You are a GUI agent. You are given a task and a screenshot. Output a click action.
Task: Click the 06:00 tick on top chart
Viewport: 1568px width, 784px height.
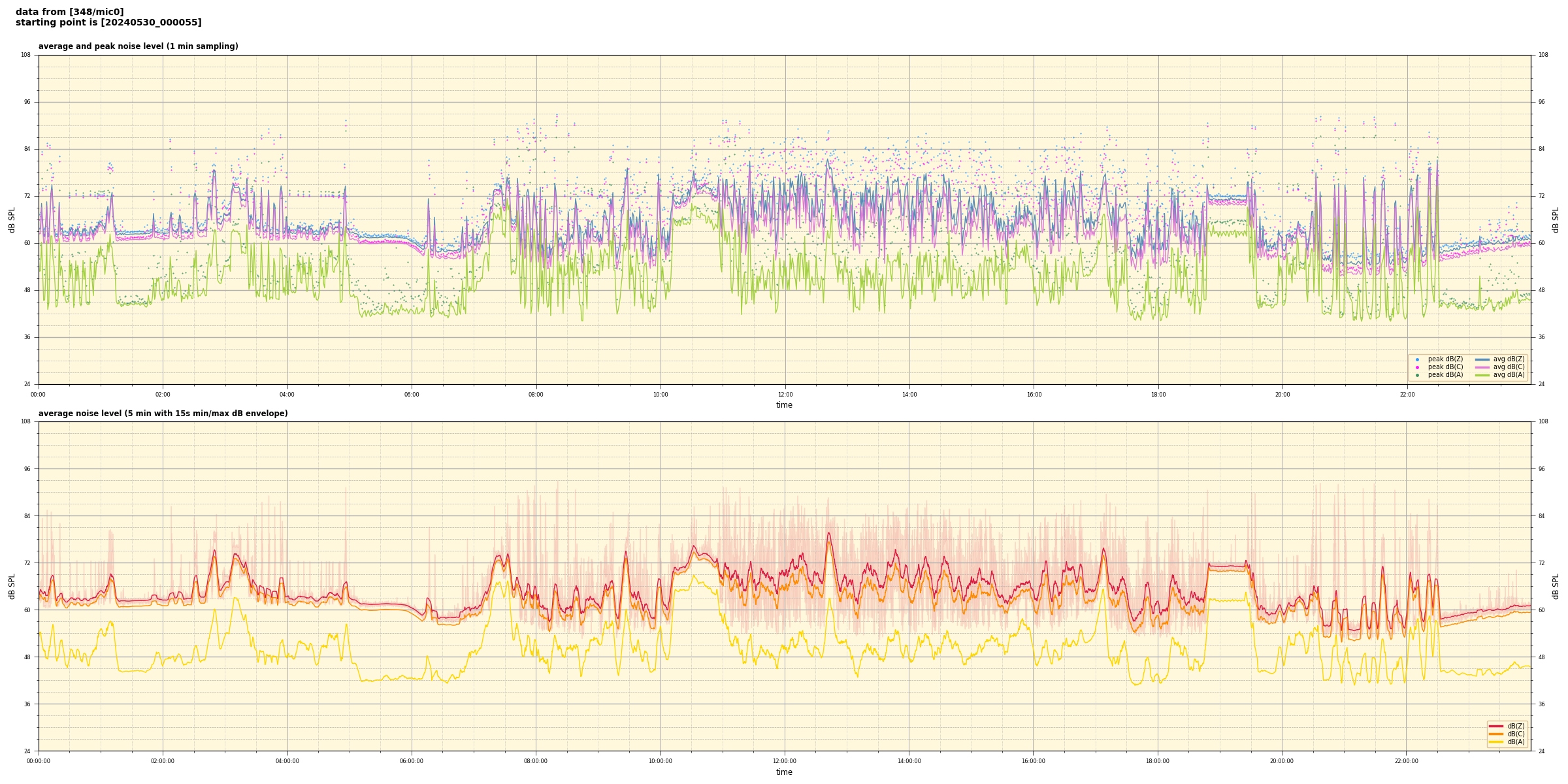pyautogui.click(x=412, y=395)
